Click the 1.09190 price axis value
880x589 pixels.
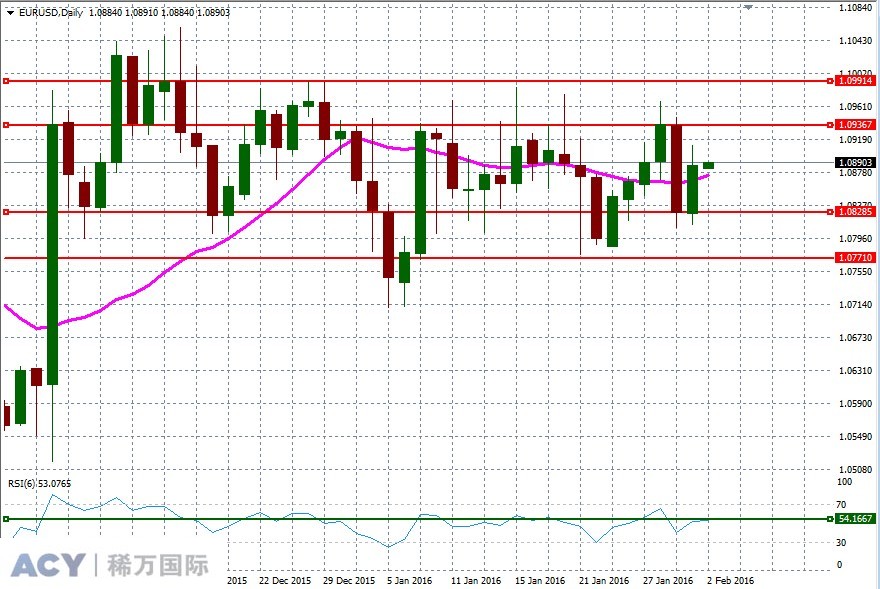click(856, 140)
